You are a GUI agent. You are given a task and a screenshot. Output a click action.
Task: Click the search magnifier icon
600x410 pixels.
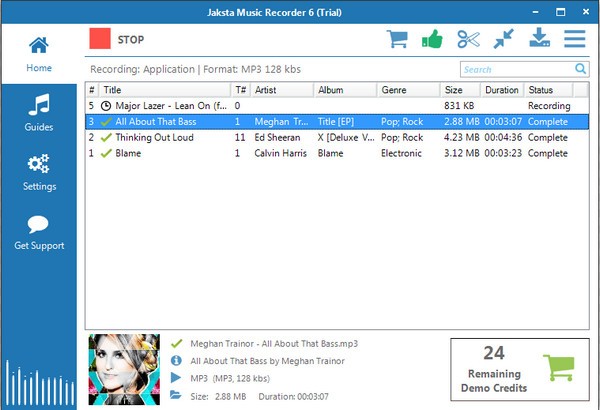point(580,69)
